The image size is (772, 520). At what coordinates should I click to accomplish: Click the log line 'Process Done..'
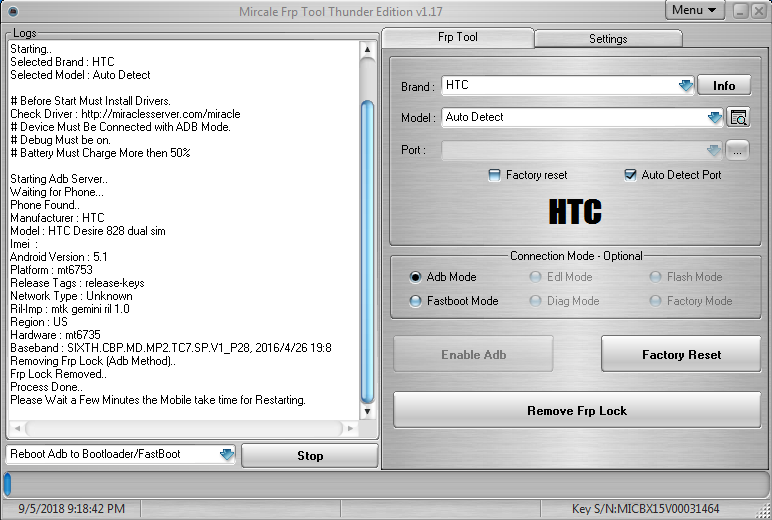(x=46, y=387)
